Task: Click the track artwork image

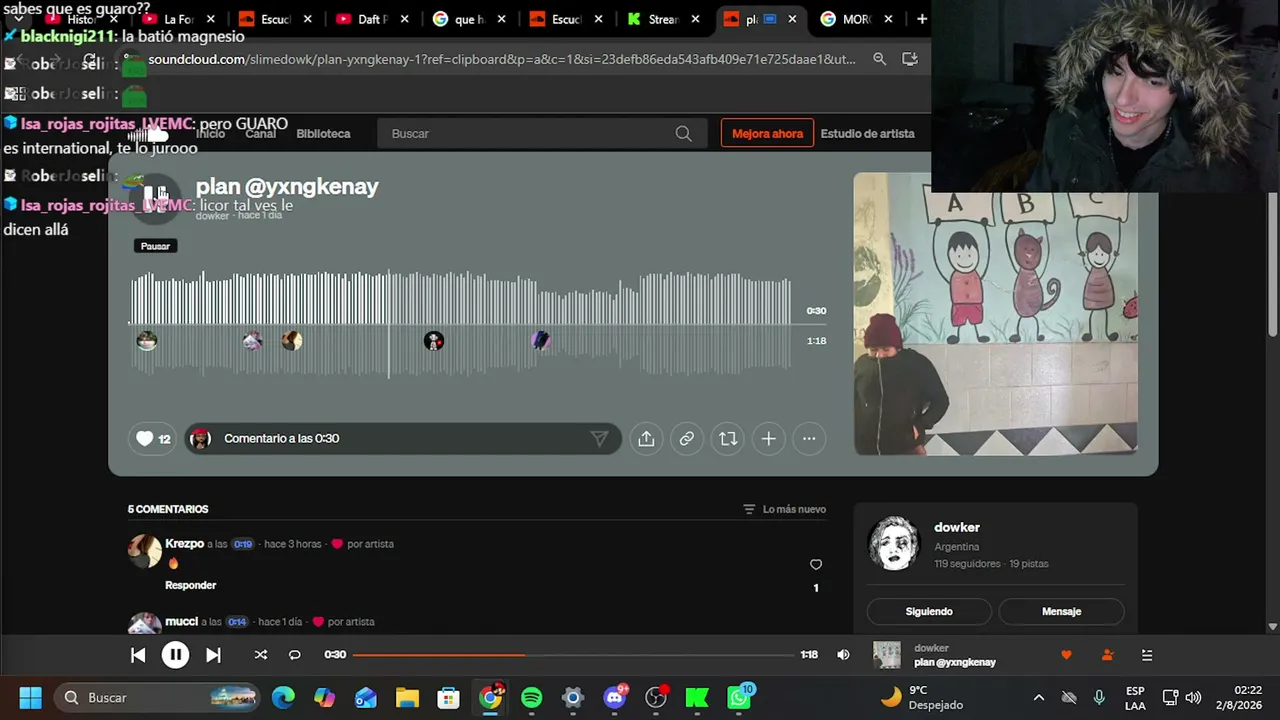Action: [x=996, y=314]
